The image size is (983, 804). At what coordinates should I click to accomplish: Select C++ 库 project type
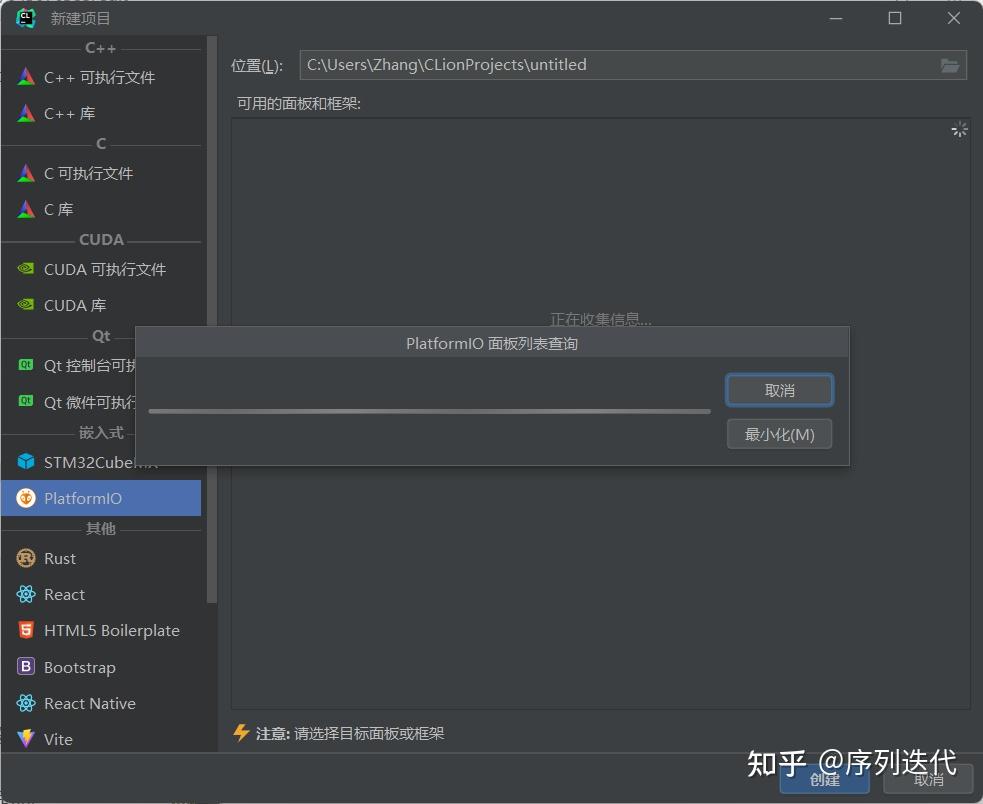101,114
